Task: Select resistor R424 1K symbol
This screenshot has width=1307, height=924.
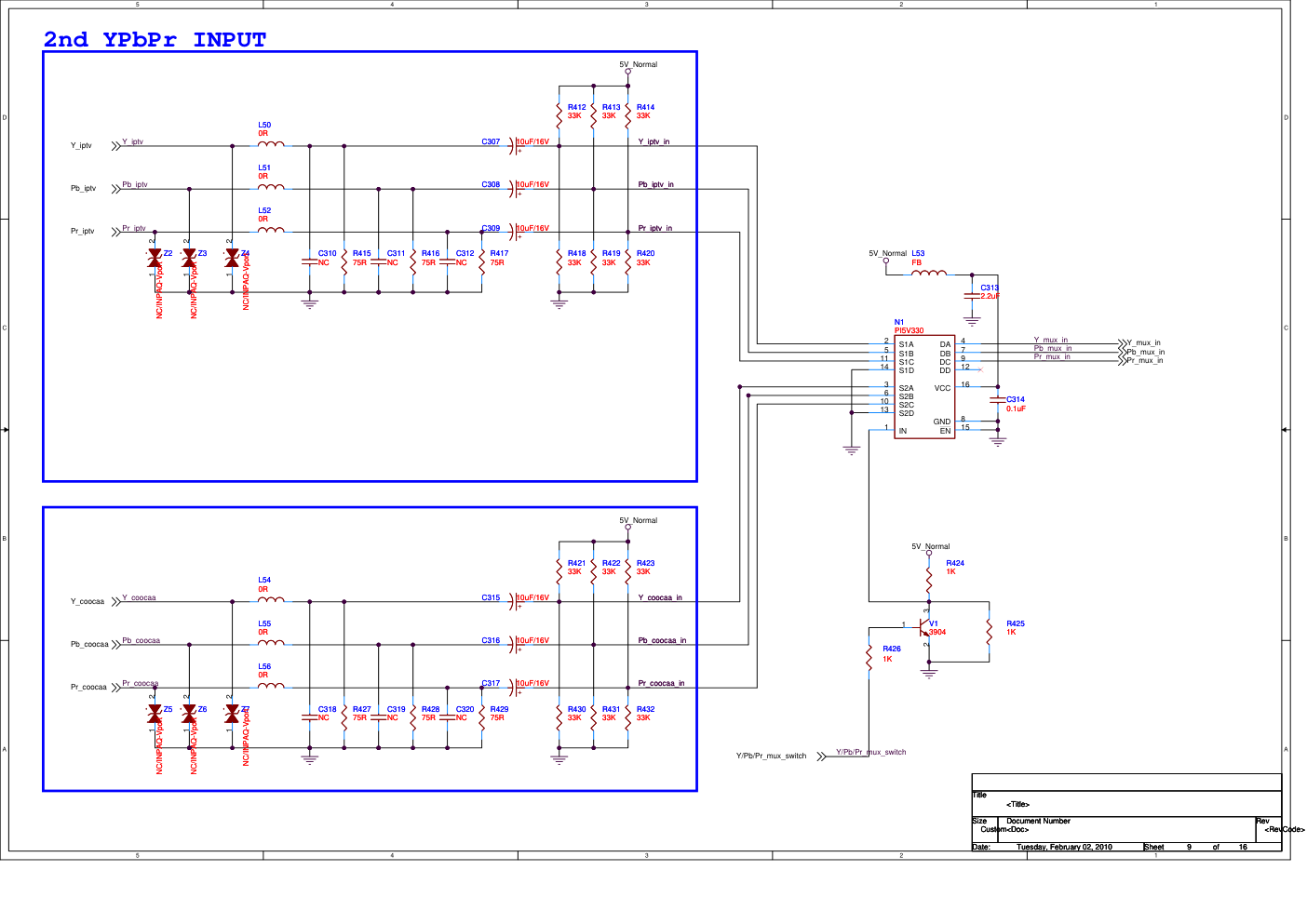Action: point(929,582)
